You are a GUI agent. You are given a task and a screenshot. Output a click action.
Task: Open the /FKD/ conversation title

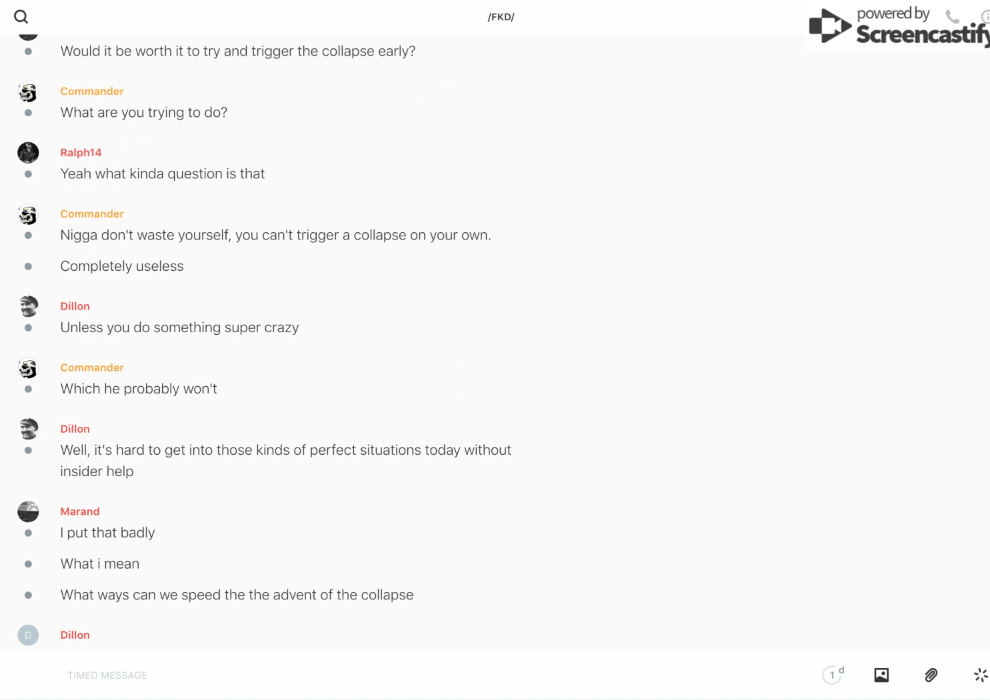tap(501, 17)
